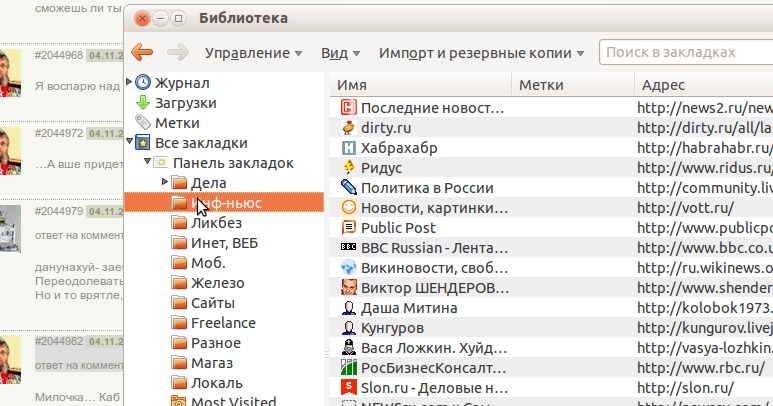Close the Библиотека window

click(142, 19)
